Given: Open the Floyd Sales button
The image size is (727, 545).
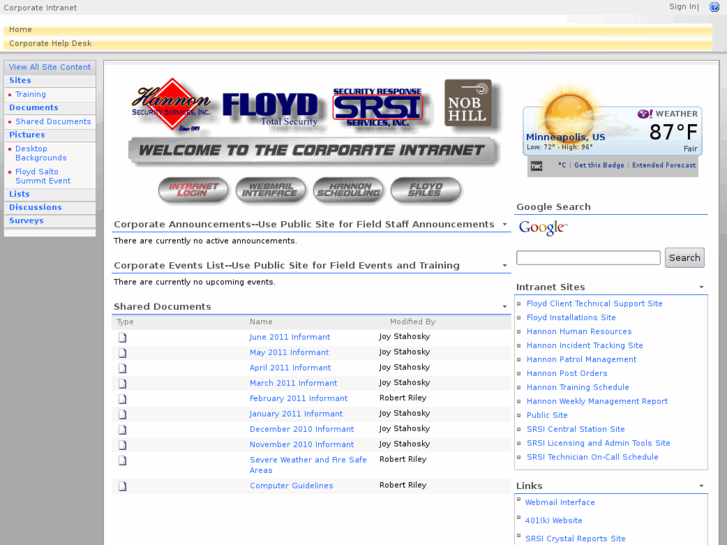Looking at the screenshot, I should click(x=426, y=190).
